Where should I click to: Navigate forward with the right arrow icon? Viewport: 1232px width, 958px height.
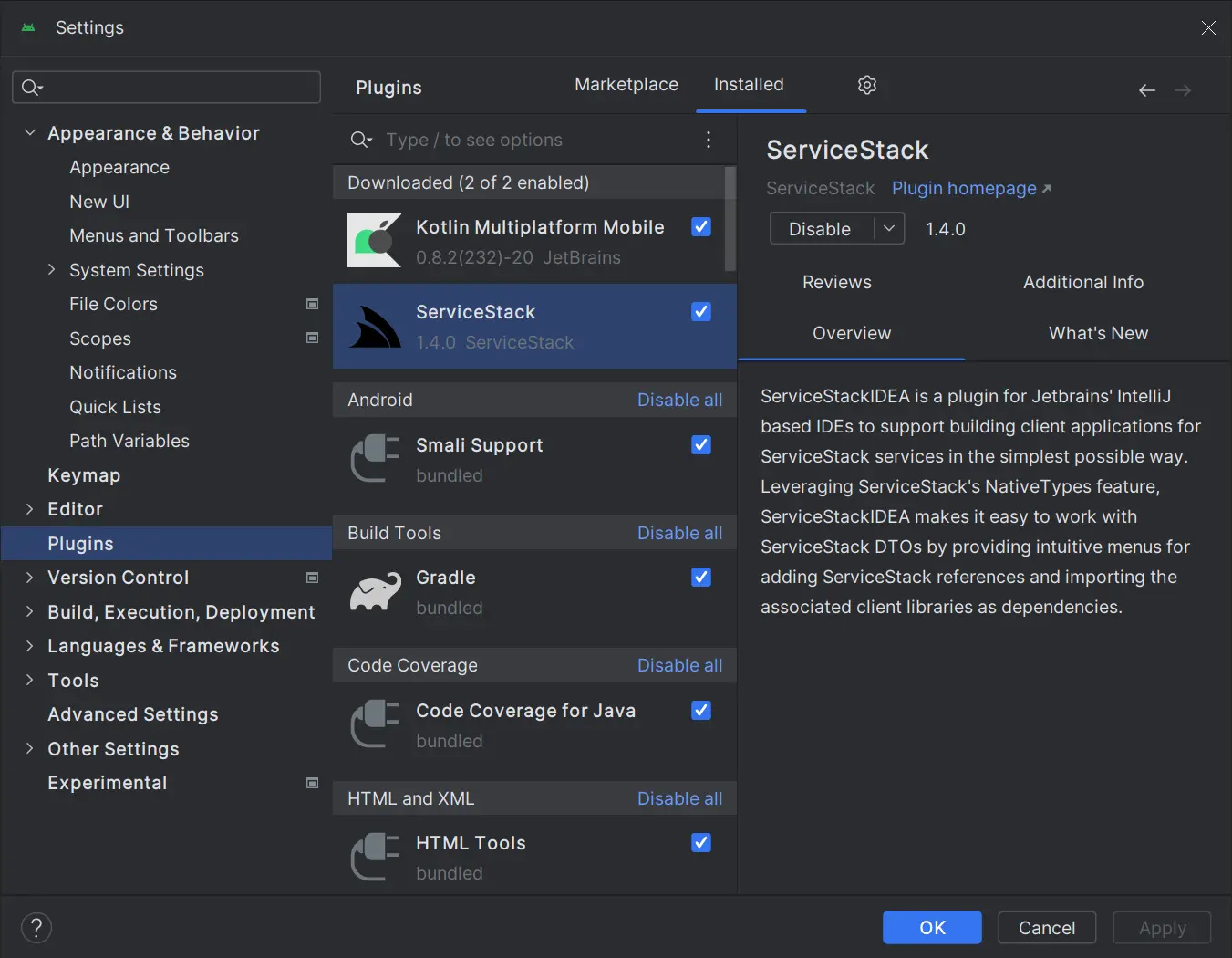[1183, 89]
